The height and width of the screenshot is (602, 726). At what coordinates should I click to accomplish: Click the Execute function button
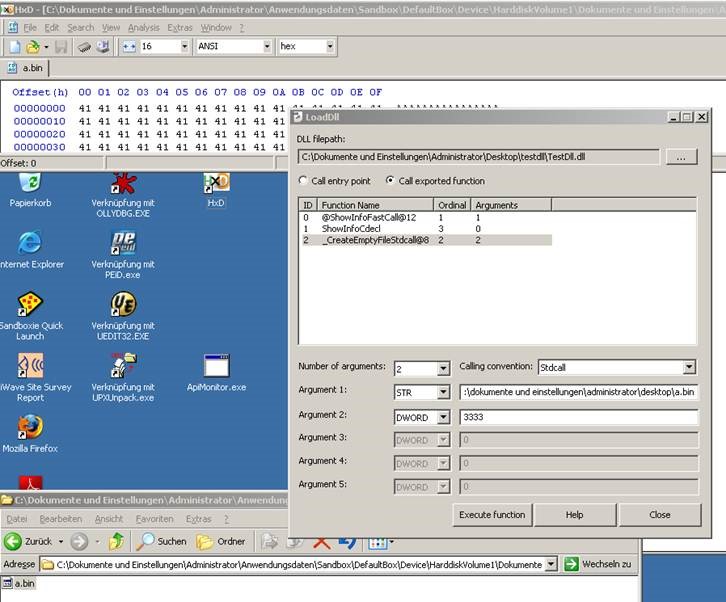[492, 515]
